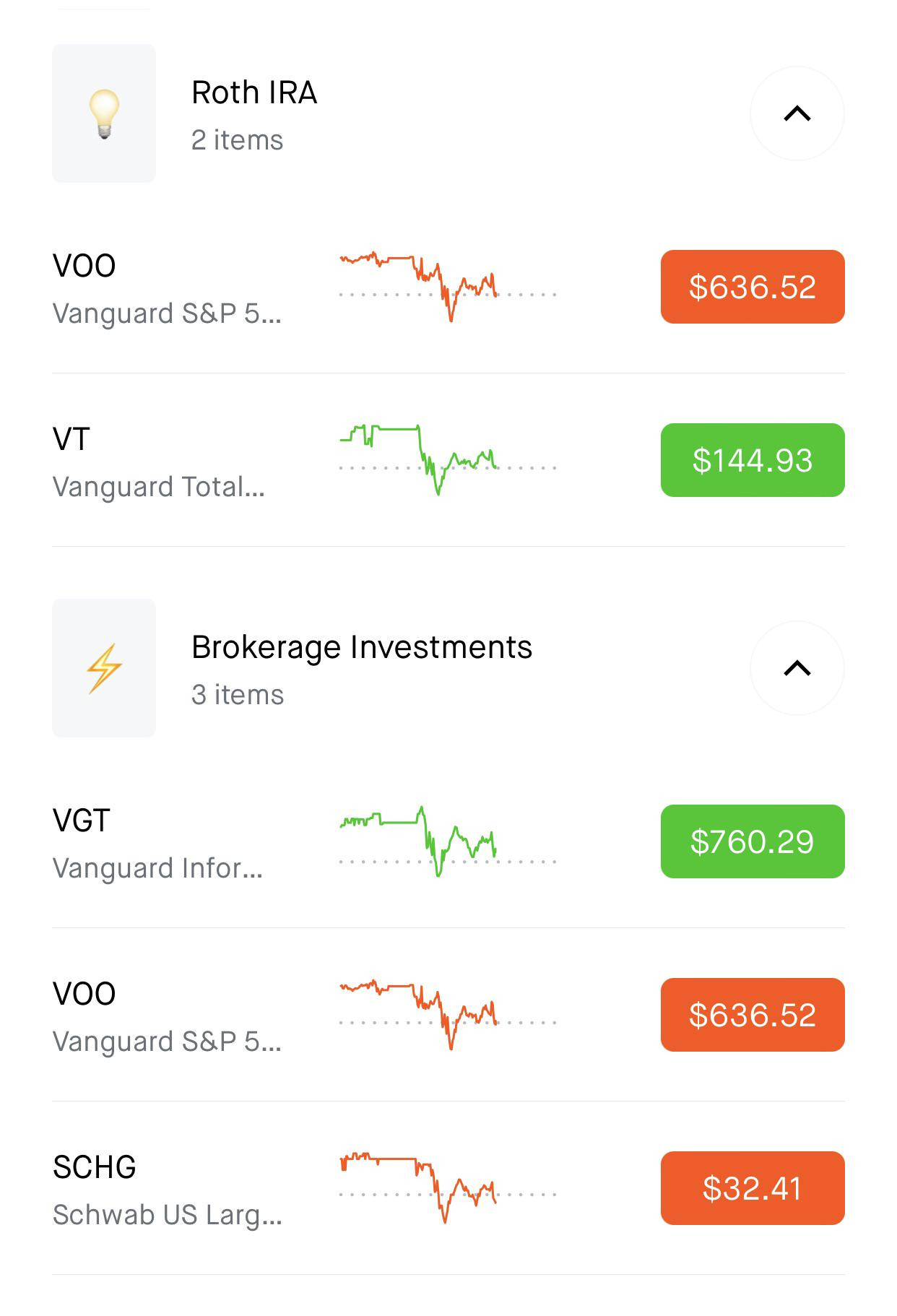Image resolution: width=897 pixels, height=1316 pixels.
Task: Tap the Brokerage Investments lightning bolt icon
Action: [104, 668]
